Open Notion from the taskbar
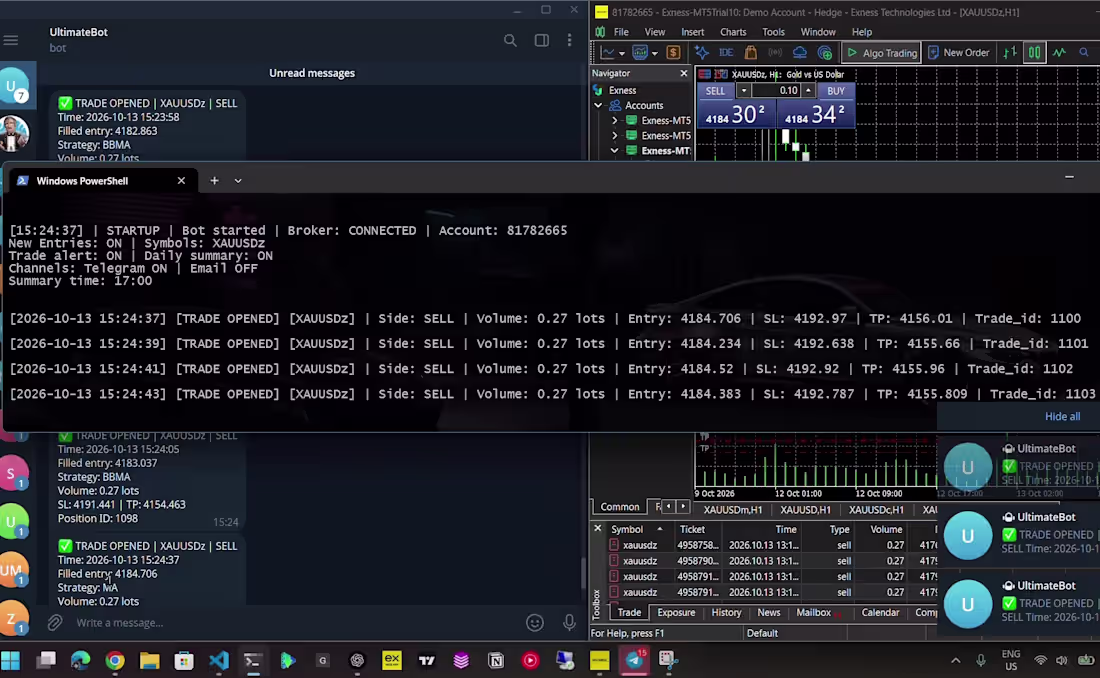Screen dimensions: 1100x678 (x=496, y=660)
